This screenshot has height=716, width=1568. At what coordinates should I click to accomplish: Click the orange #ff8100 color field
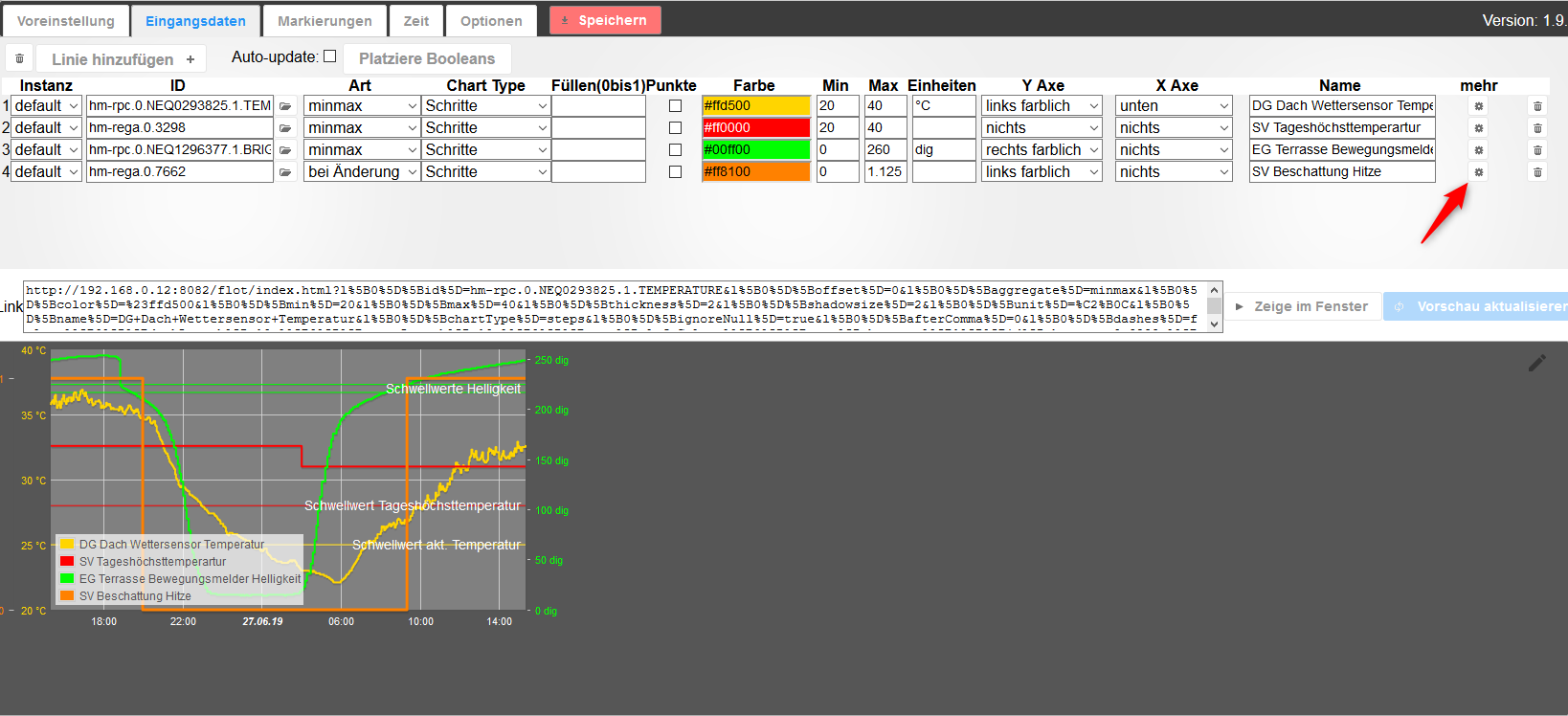tap(756, 171)
